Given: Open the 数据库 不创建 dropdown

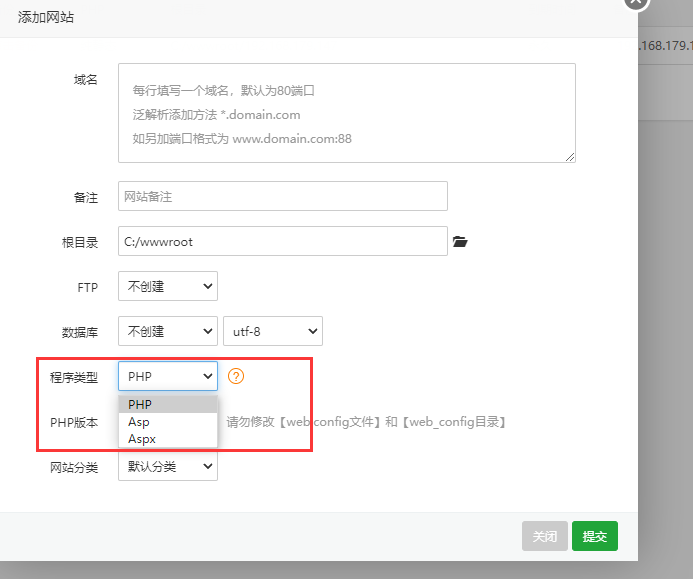Looking at the screenshot, I should [x=168, y=331].
